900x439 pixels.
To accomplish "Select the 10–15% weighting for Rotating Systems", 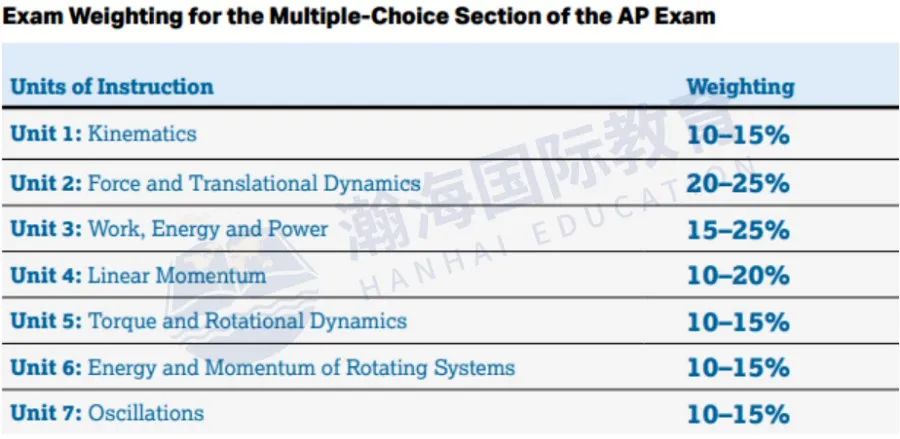I will (x=738, y=368).
